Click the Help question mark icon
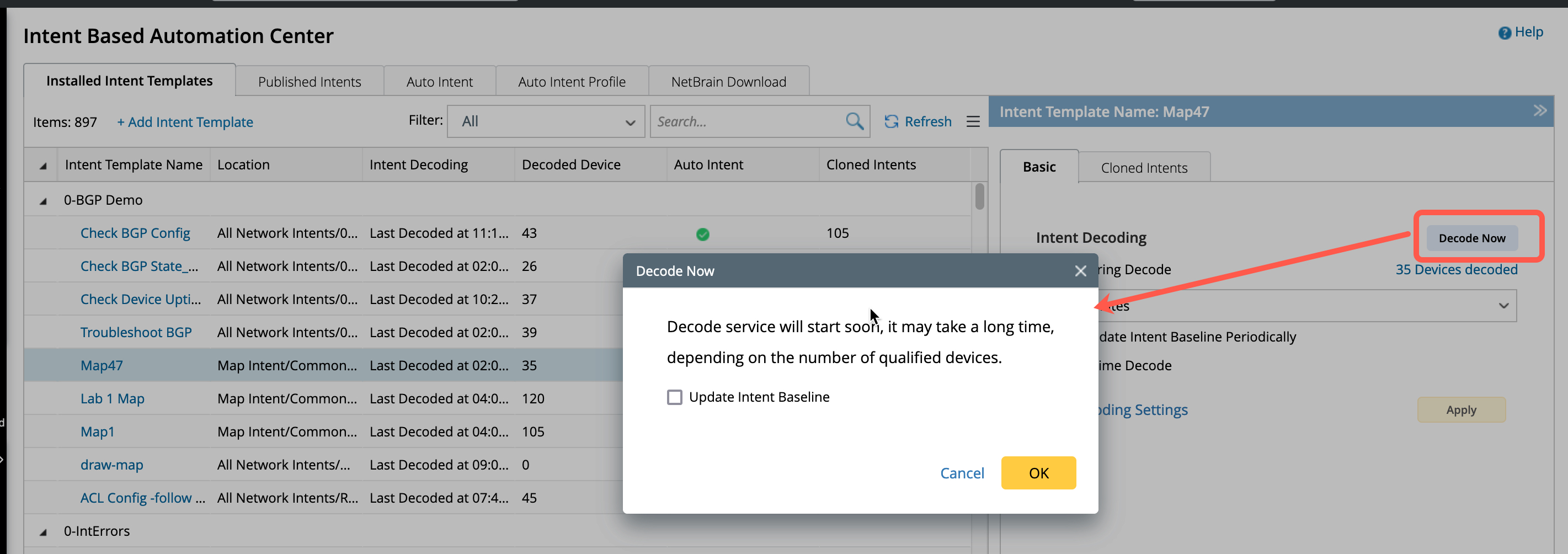The width and height of the screenshot is (1568, 554). click(x=1504, y=33)
